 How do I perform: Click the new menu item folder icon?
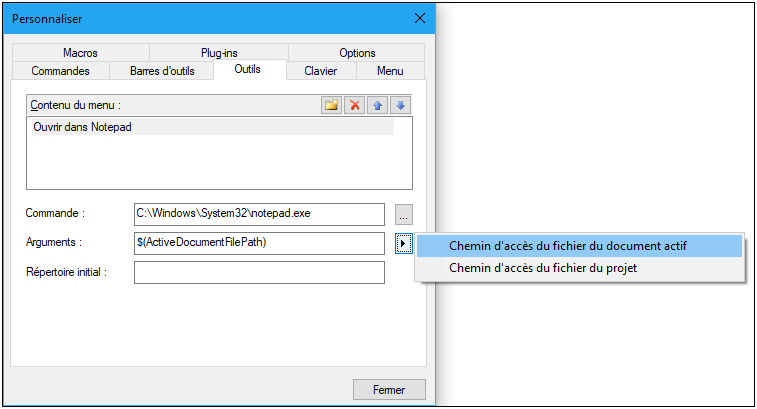[x=331, y=105]
